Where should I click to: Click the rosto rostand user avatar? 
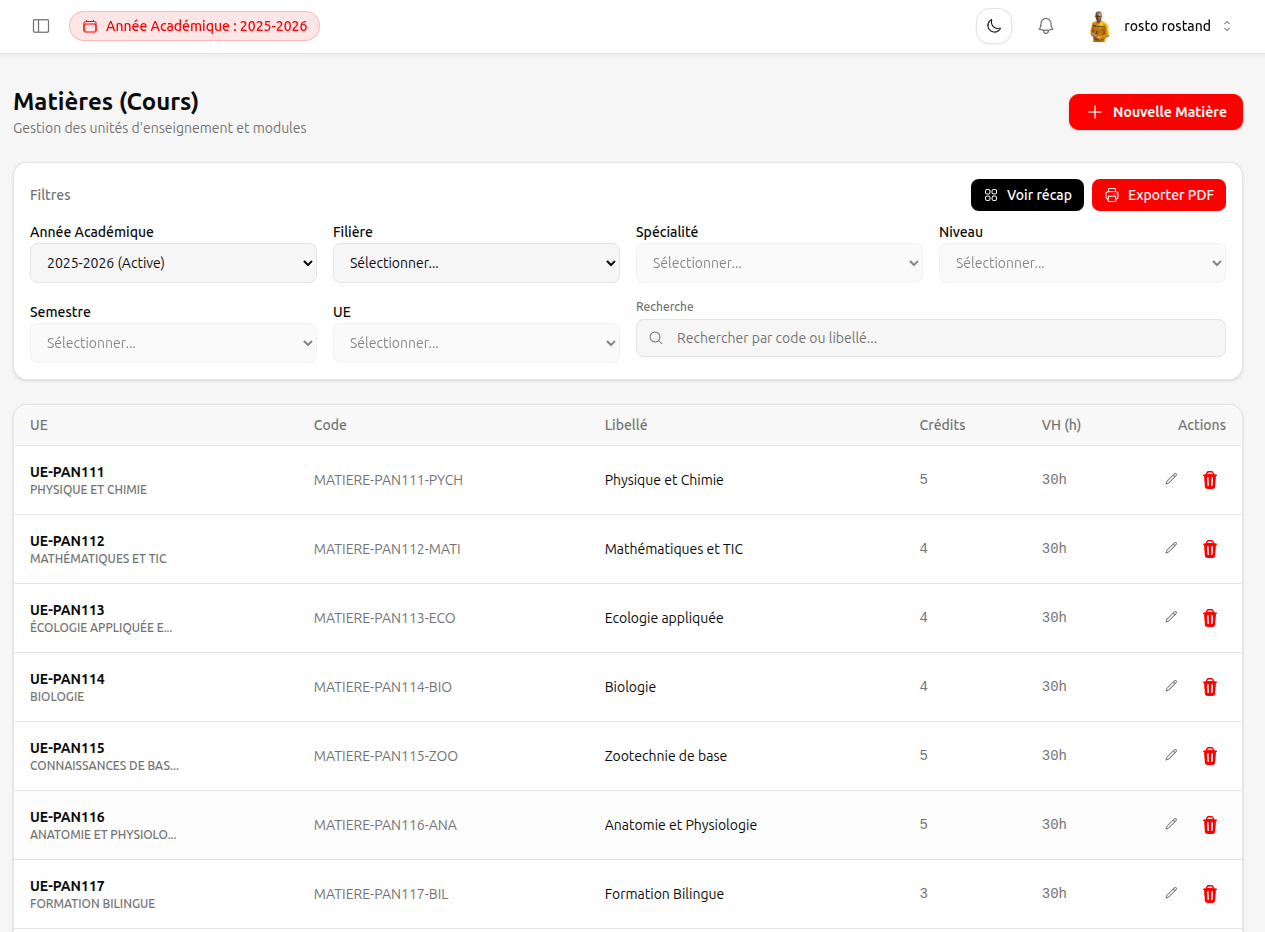point(1100,26)
